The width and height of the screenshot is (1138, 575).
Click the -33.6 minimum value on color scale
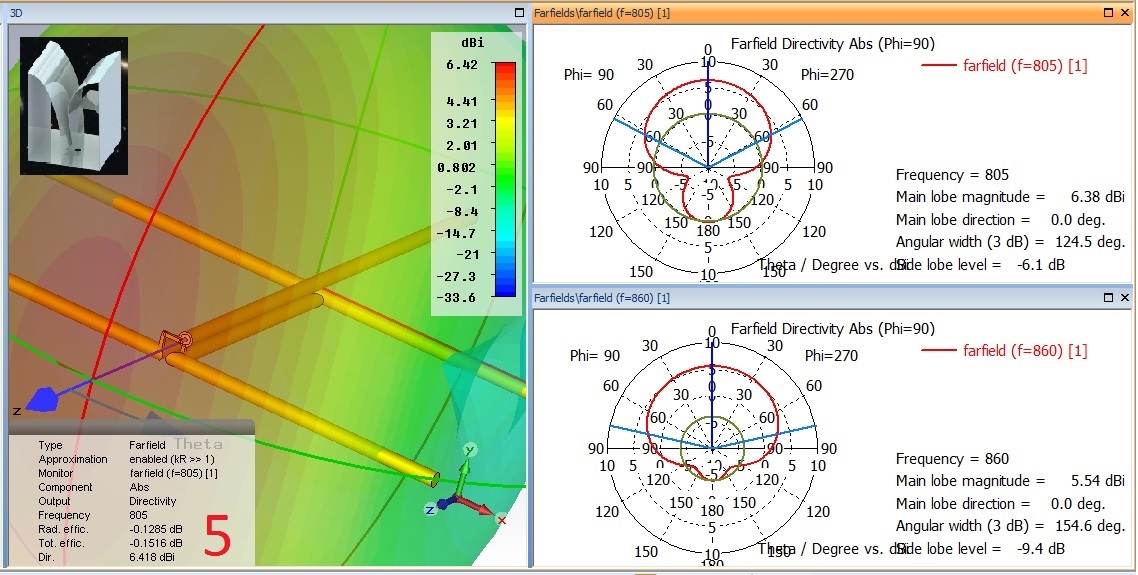point(456,297)
